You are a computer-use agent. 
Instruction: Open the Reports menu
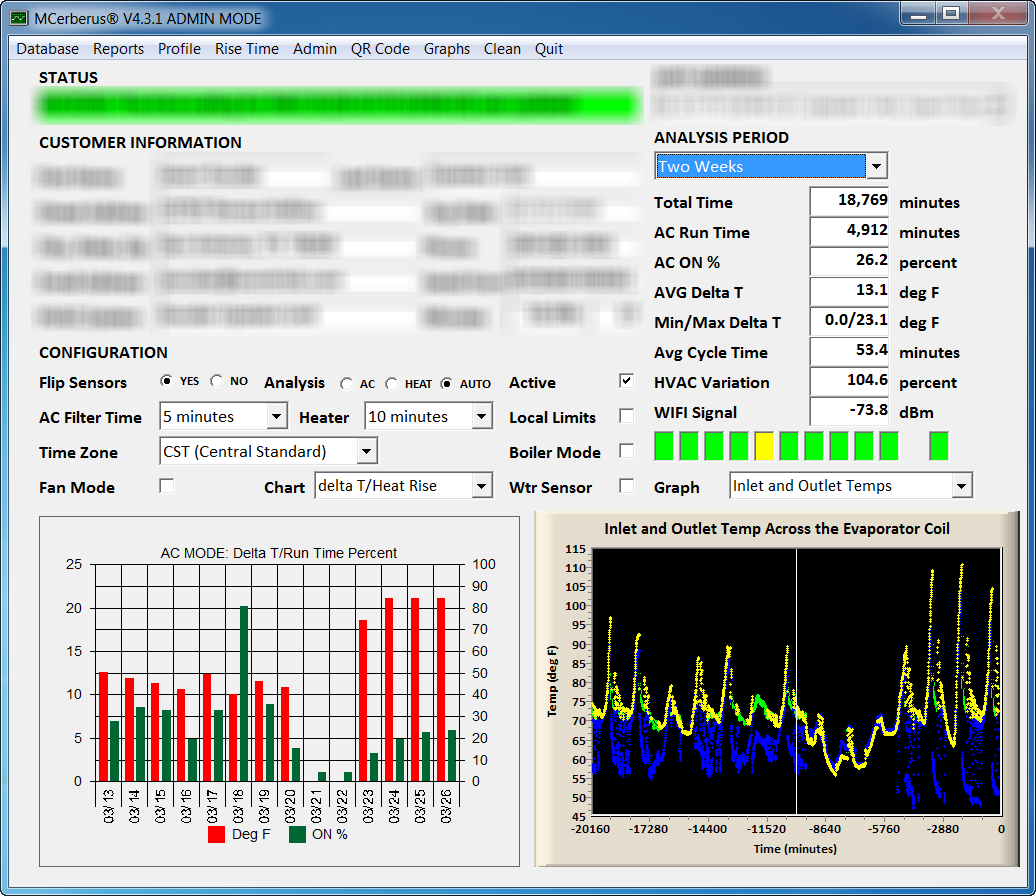point(118,49)
